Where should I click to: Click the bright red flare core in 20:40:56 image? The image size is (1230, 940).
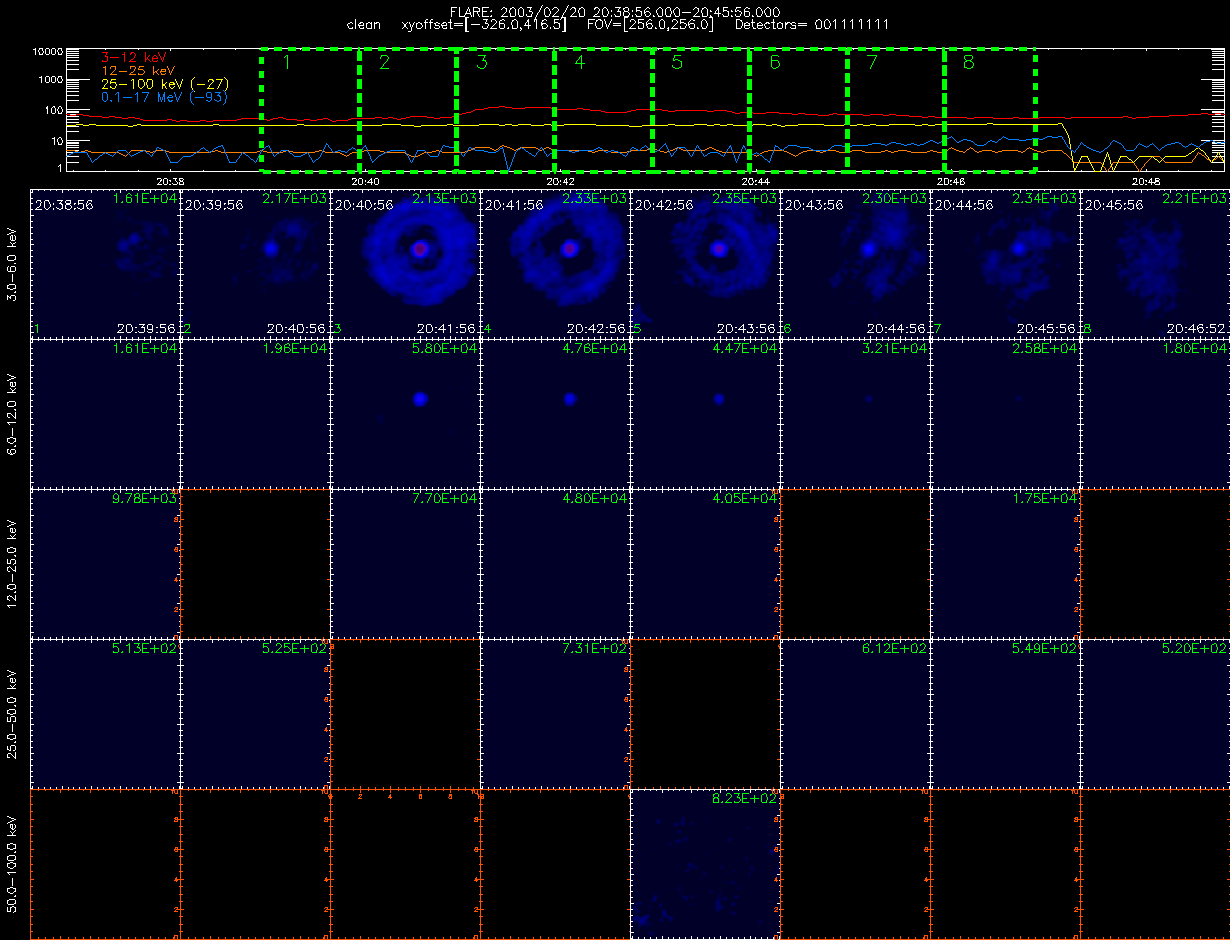(x=420, y=248)
